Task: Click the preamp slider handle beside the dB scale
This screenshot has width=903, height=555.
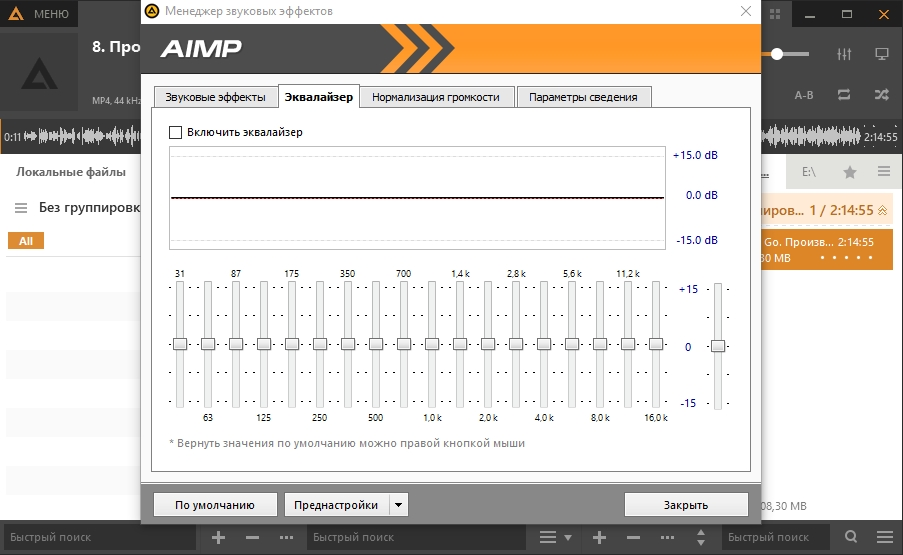Action: [718, 345]
